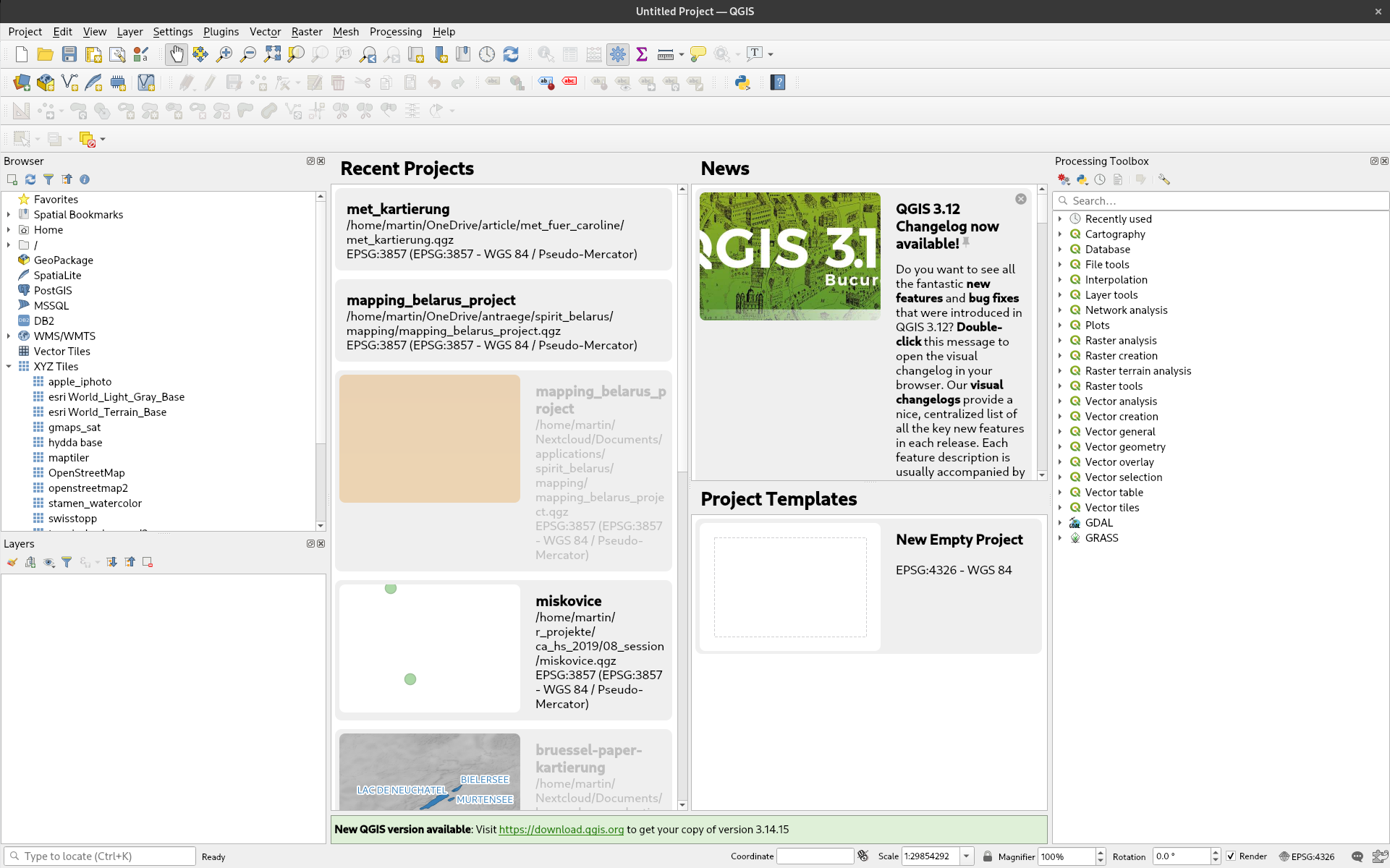Click Refresh icon in Browser panel
The image size is (1390, 868).
coord(30,179)
